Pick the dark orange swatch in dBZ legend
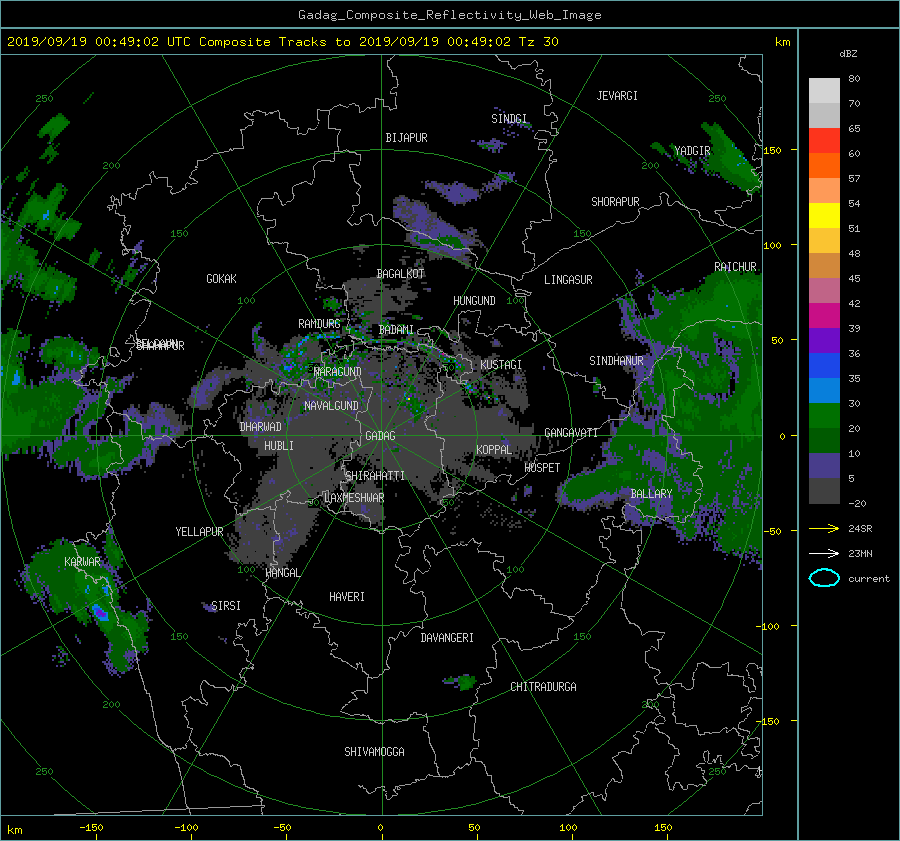The image size is (900, 841). coord(824,165)
